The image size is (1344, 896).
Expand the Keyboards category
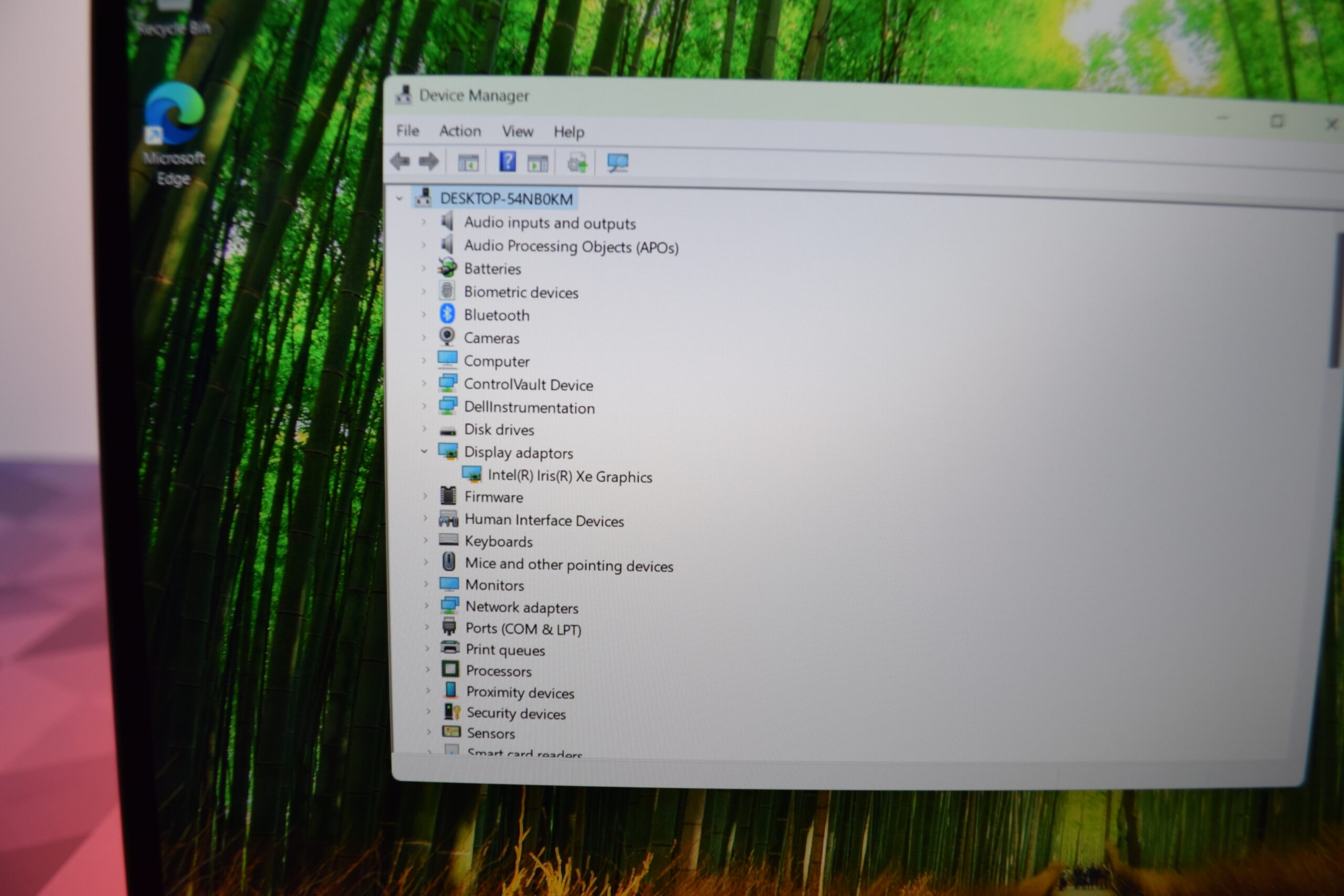pyautogui.click(x=425, y=540)
